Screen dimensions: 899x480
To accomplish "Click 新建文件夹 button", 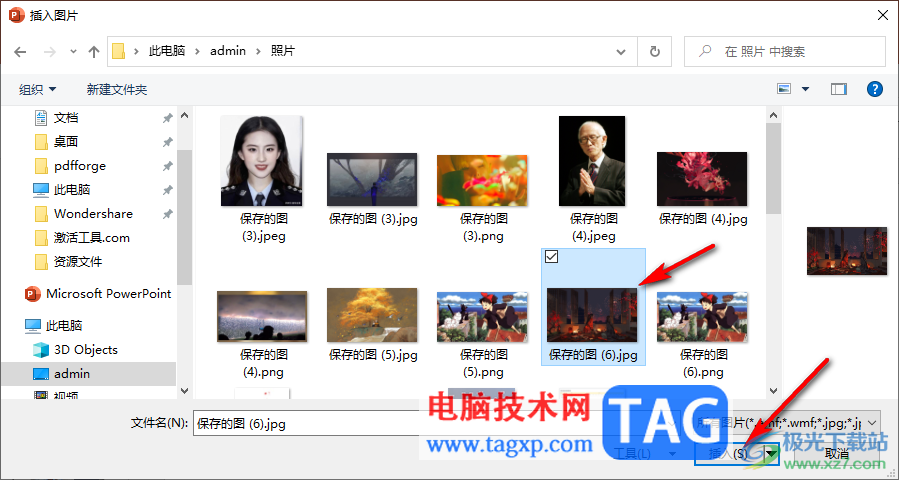I will [x=117, y=89].
